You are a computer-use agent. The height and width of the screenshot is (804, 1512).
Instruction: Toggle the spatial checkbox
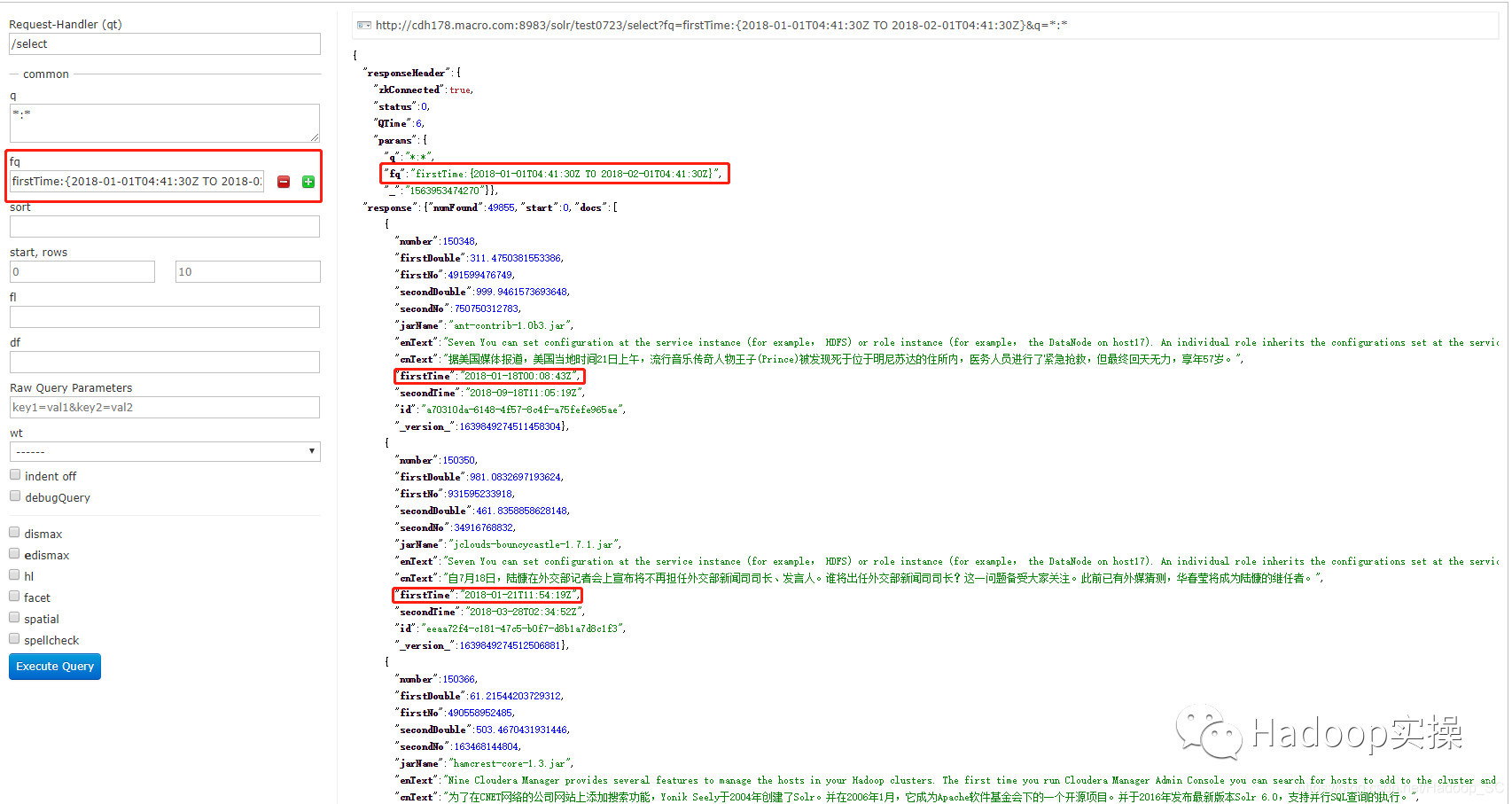pos(14,618)
